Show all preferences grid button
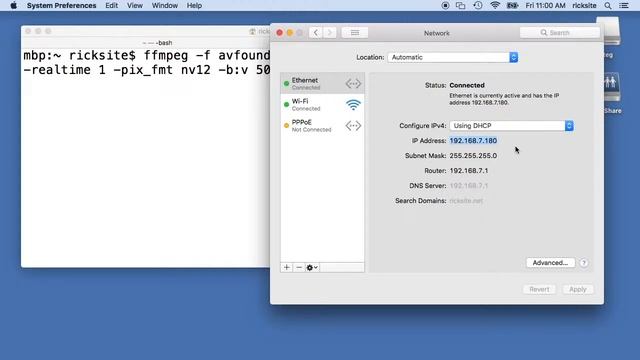Screen dimensions: 640x360 [355, 33]
